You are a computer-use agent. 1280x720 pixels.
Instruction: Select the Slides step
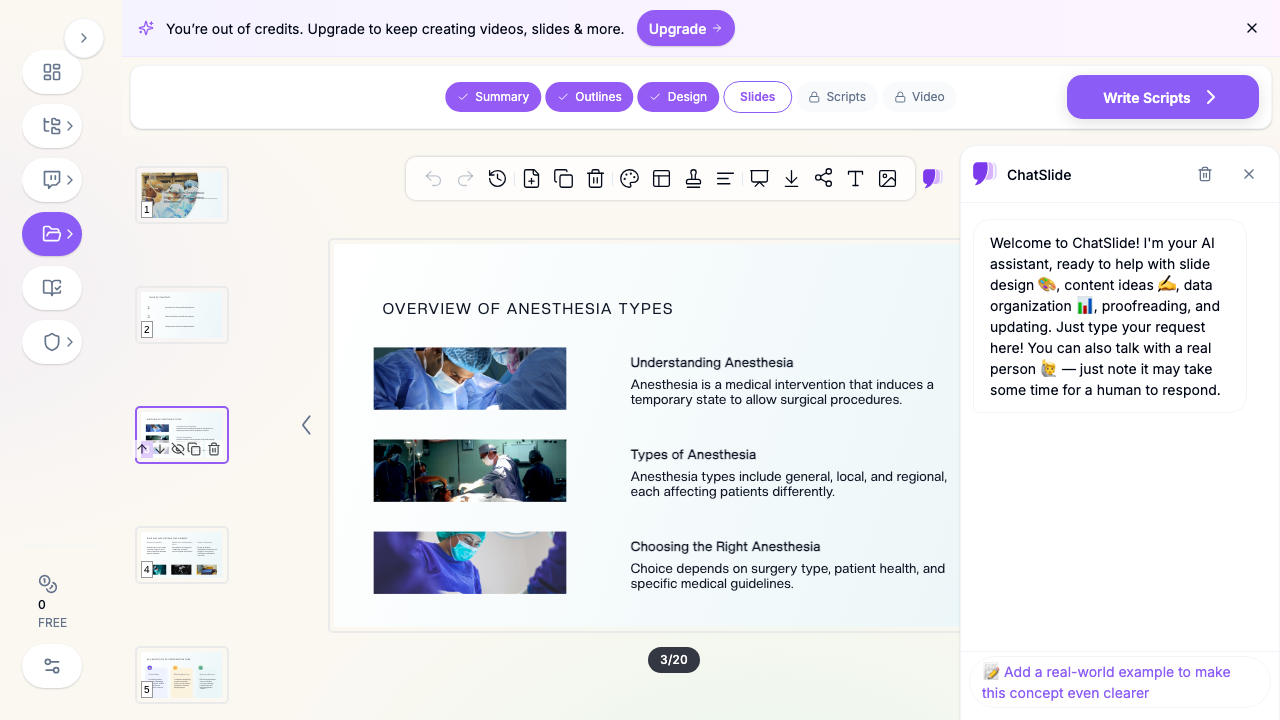click(757, 97)
